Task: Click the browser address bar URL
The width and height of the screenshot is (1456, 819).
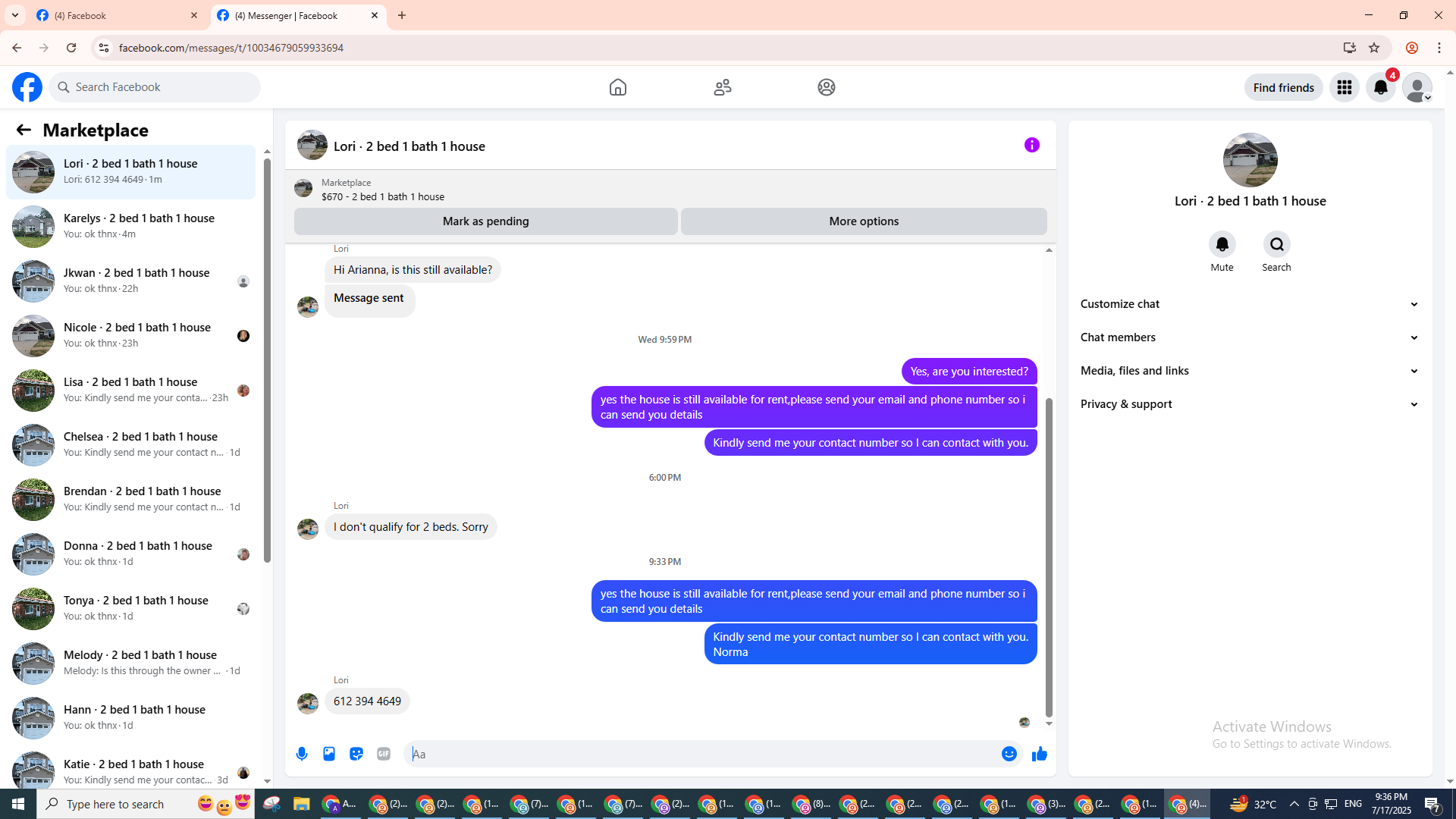Action: (231, 48)
